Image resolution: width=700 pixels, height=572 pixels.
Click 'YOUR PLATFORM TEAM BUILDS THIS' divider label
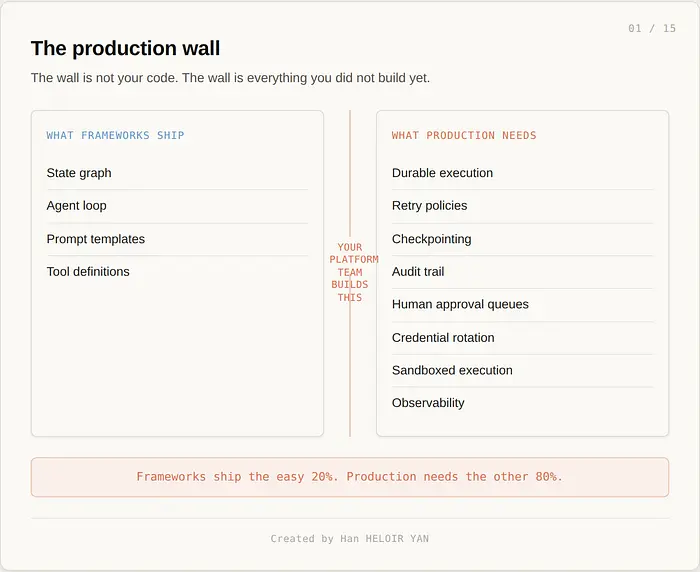[352, 272]
